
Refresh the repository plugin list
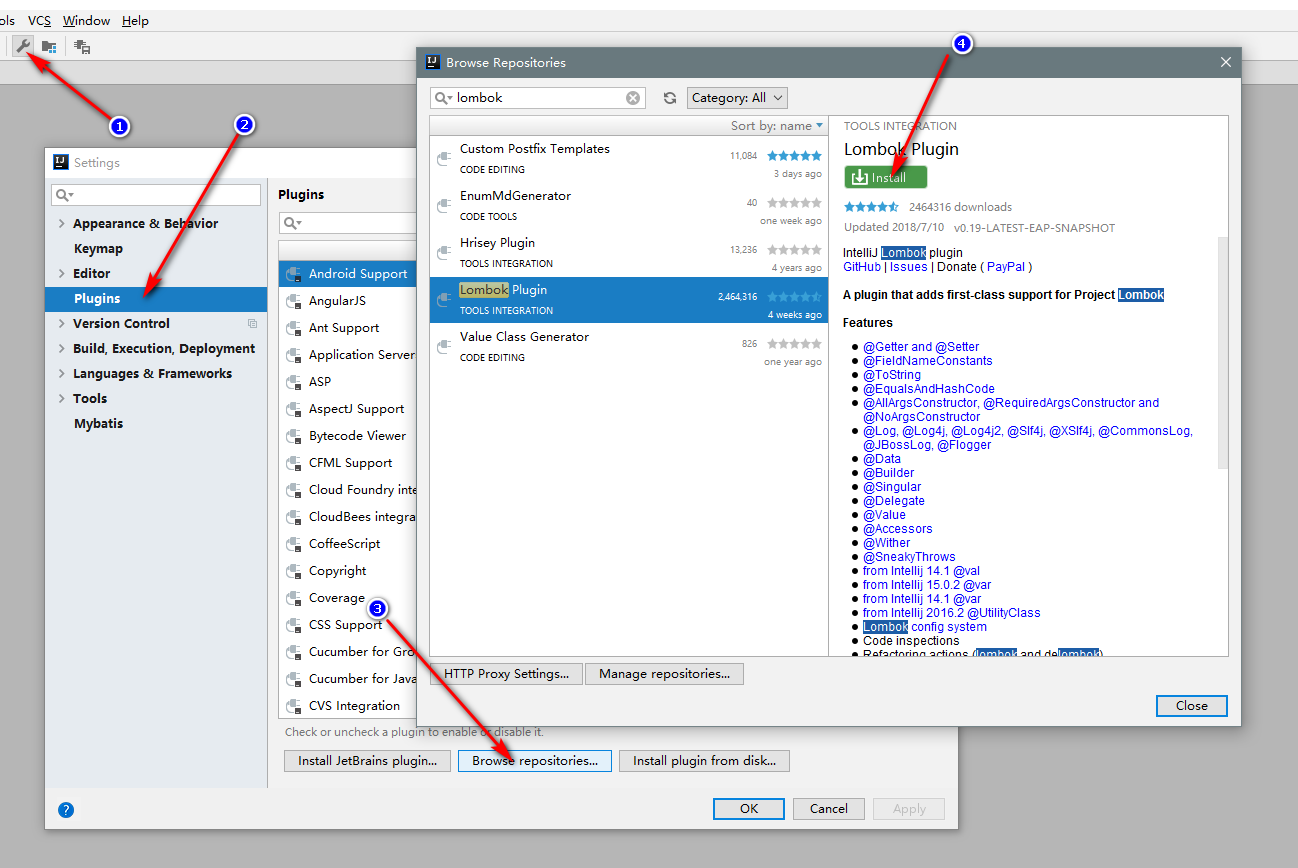[670, 98]
